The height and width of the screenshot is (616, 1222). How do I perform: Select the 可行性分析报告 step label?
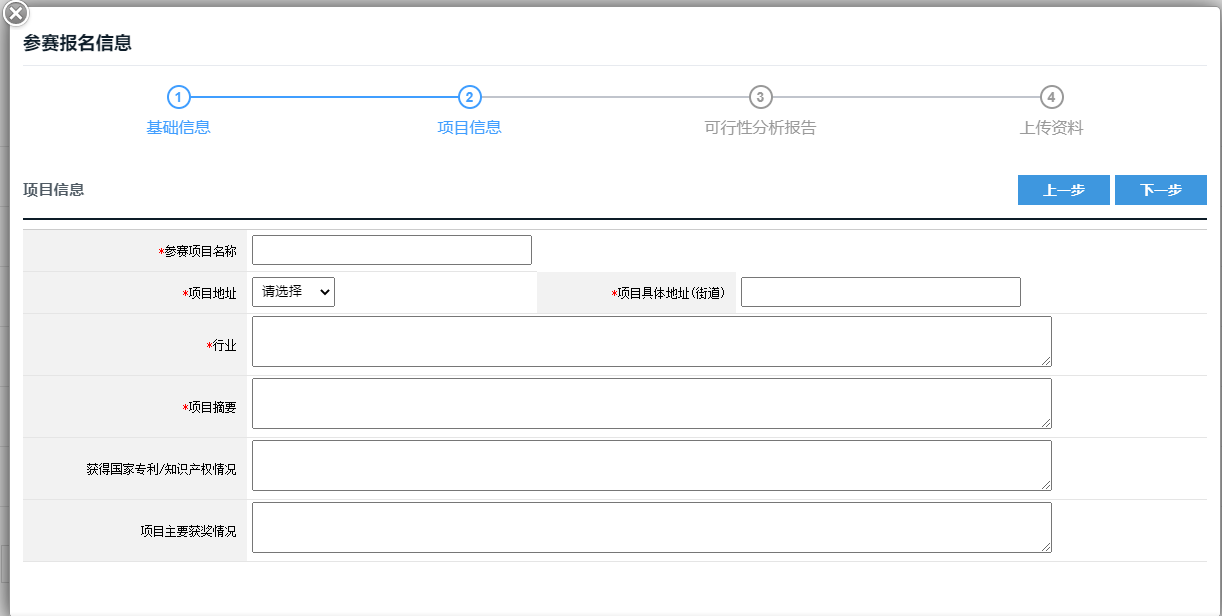760,128
